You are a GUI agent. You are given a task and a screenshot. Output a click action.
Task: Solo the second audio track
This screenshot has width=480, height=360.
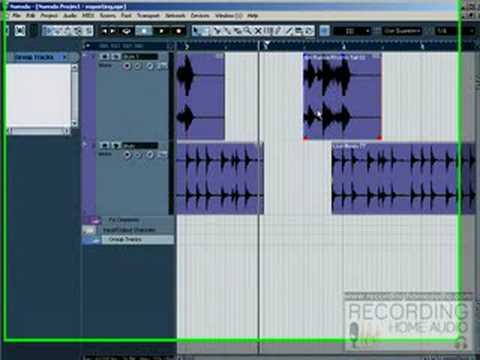[115, 146]
